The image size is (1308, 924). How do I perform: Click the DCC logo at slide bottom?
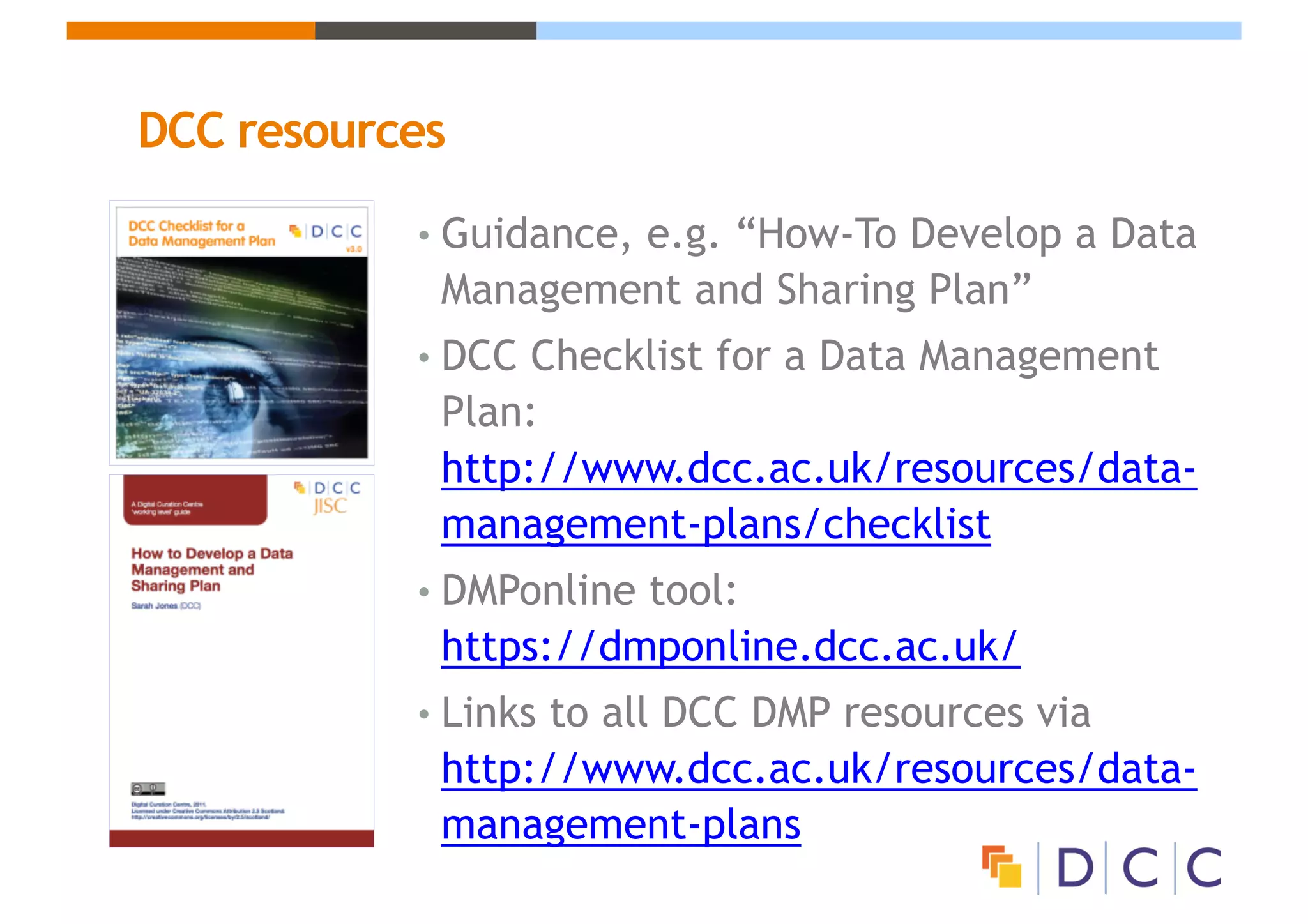(1101, 867)
